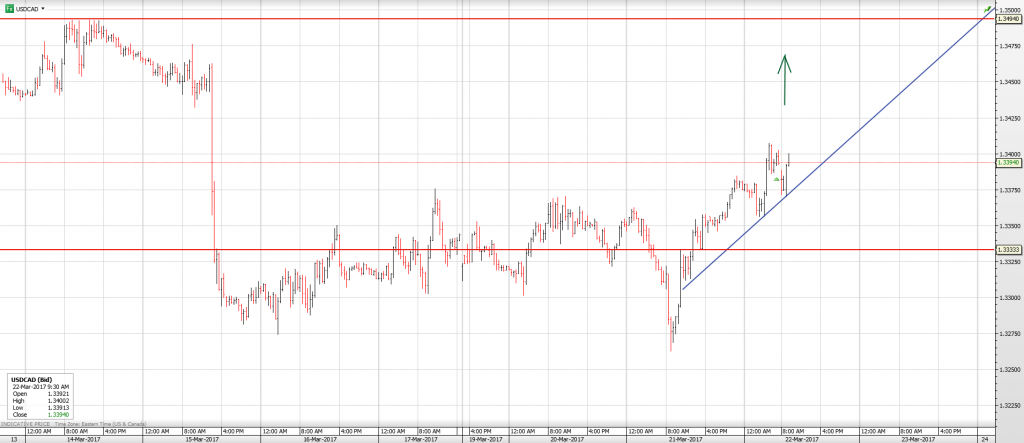1024x443 pixels.
Task: Click the current price 1.33940 axis tag
Action: [1008, 162]
